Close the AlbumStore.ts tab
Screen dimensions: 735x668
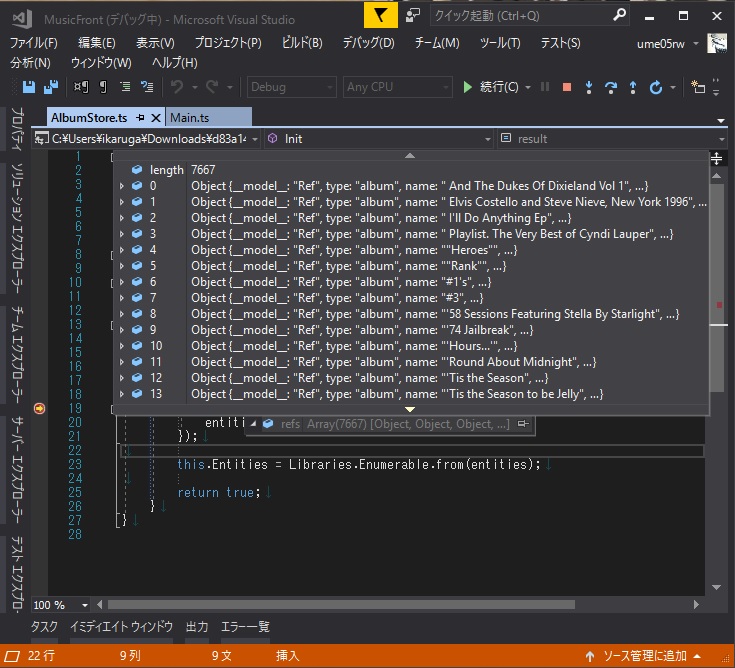point(156,118)
